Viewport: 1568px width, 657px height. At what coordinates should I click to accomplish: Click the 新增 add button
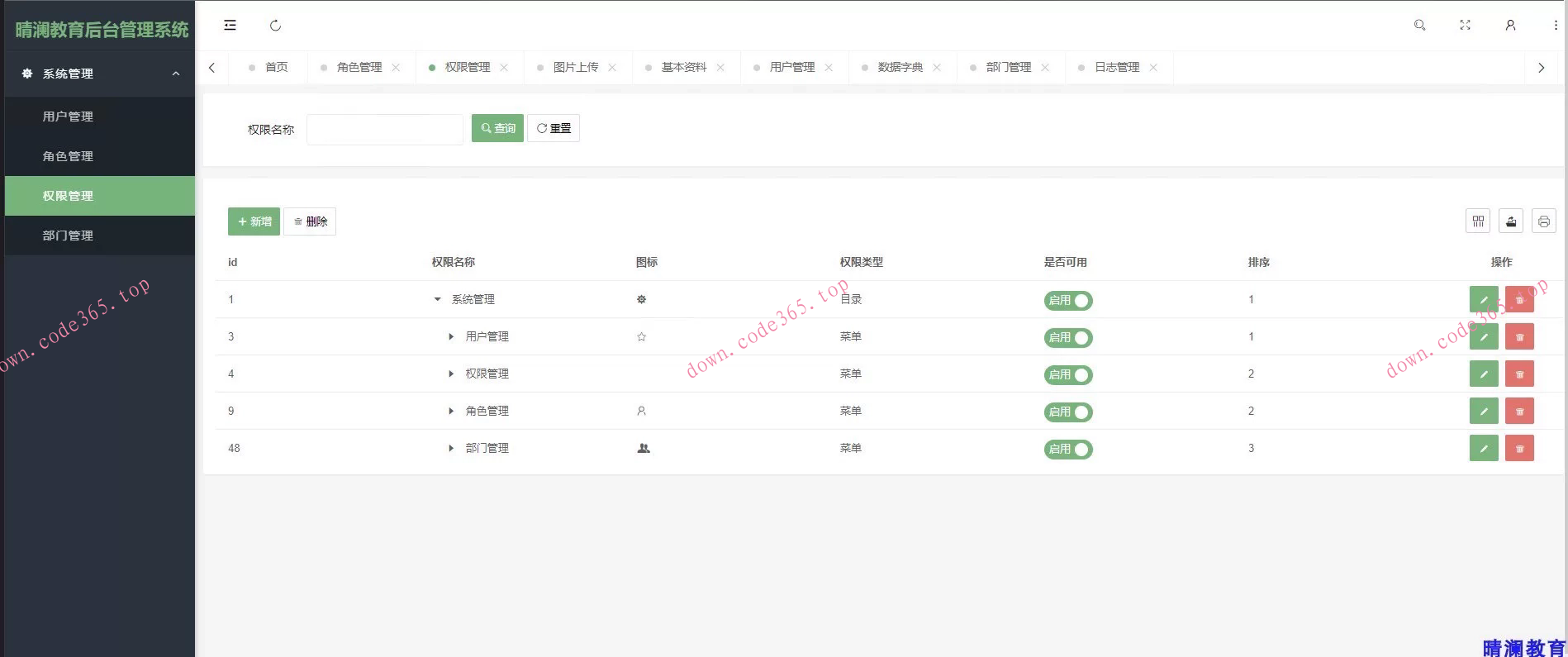tap(254, 221)
